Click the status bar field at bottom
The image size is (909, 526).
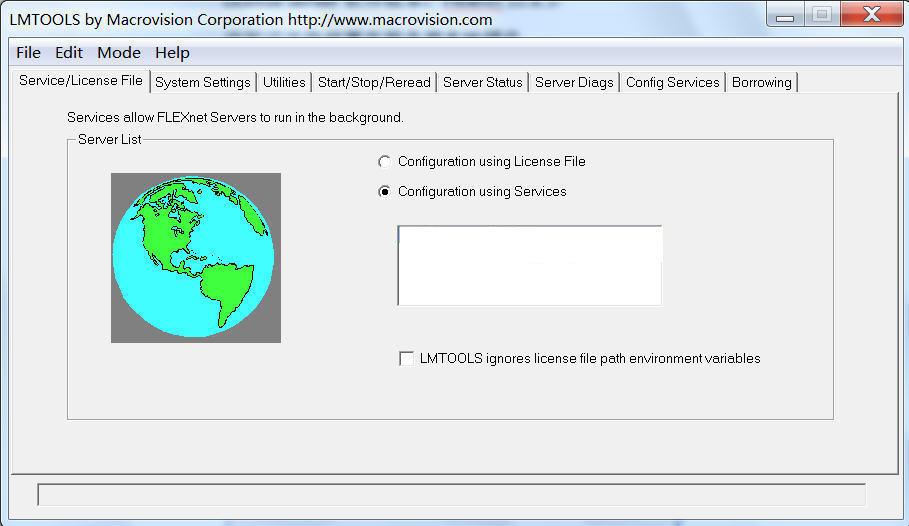(x=451, y=495)
